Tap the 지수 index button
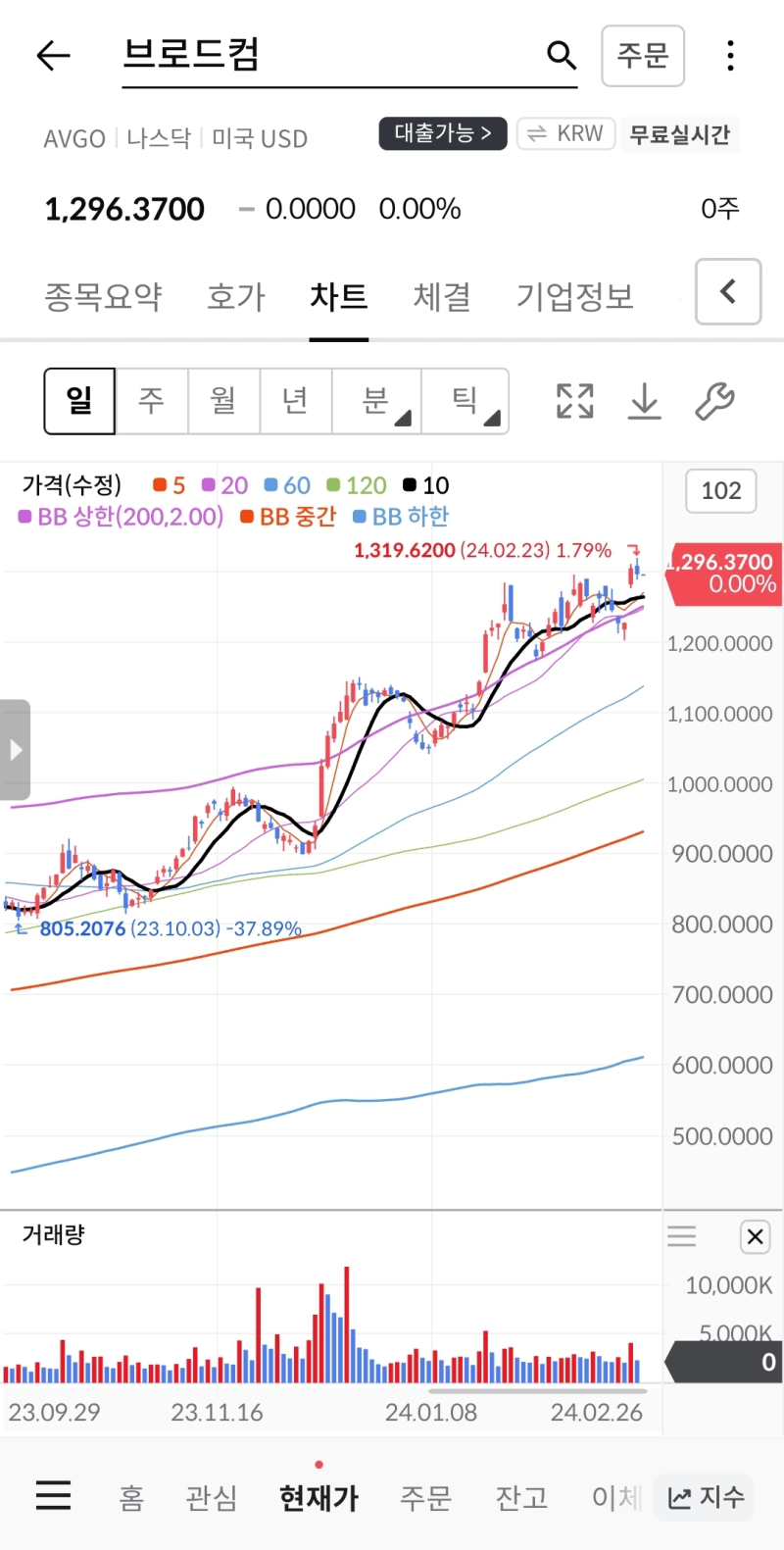Image resolution: width=784 pixels, height=1550 pixels. (706, 1497)
